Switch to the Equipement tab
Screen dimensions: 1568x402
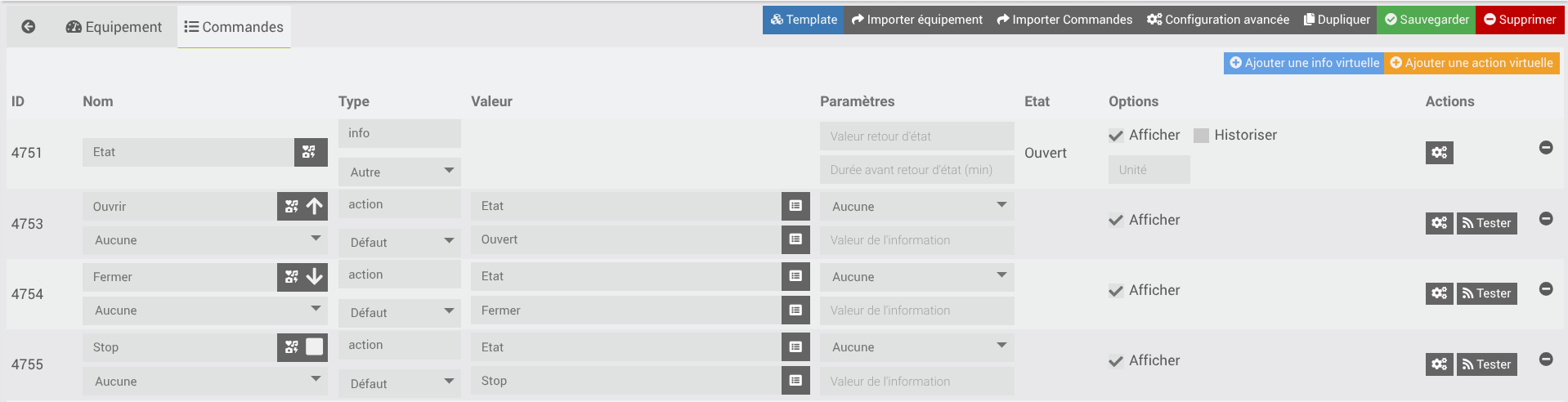click(x=114, y=27)
